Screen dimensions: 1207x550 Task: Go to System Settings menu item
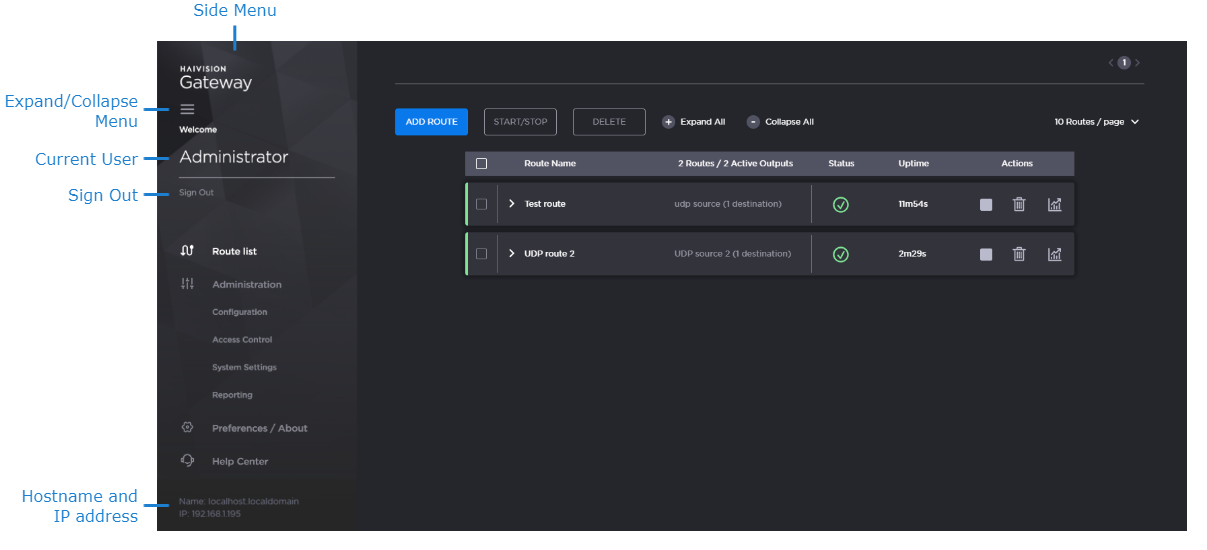(244, 367)
